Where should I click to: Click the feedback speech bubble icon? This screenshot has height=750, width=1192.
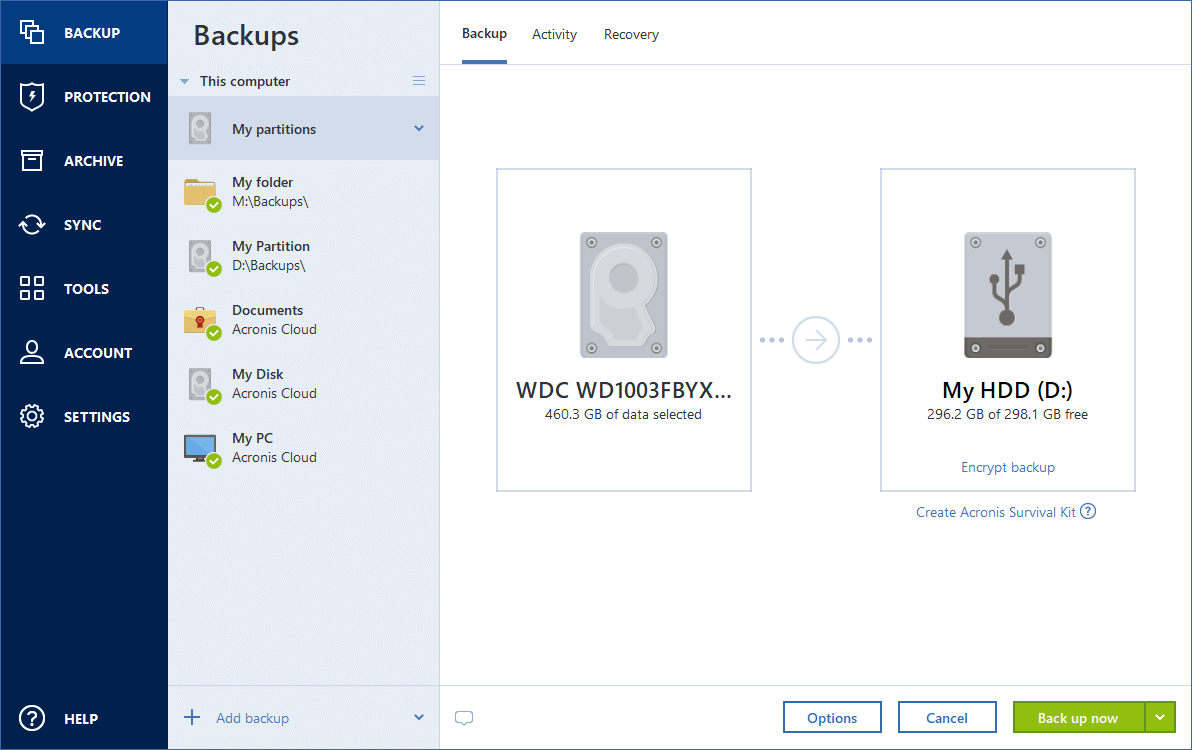pyautogui.click(x=464, y=717)
